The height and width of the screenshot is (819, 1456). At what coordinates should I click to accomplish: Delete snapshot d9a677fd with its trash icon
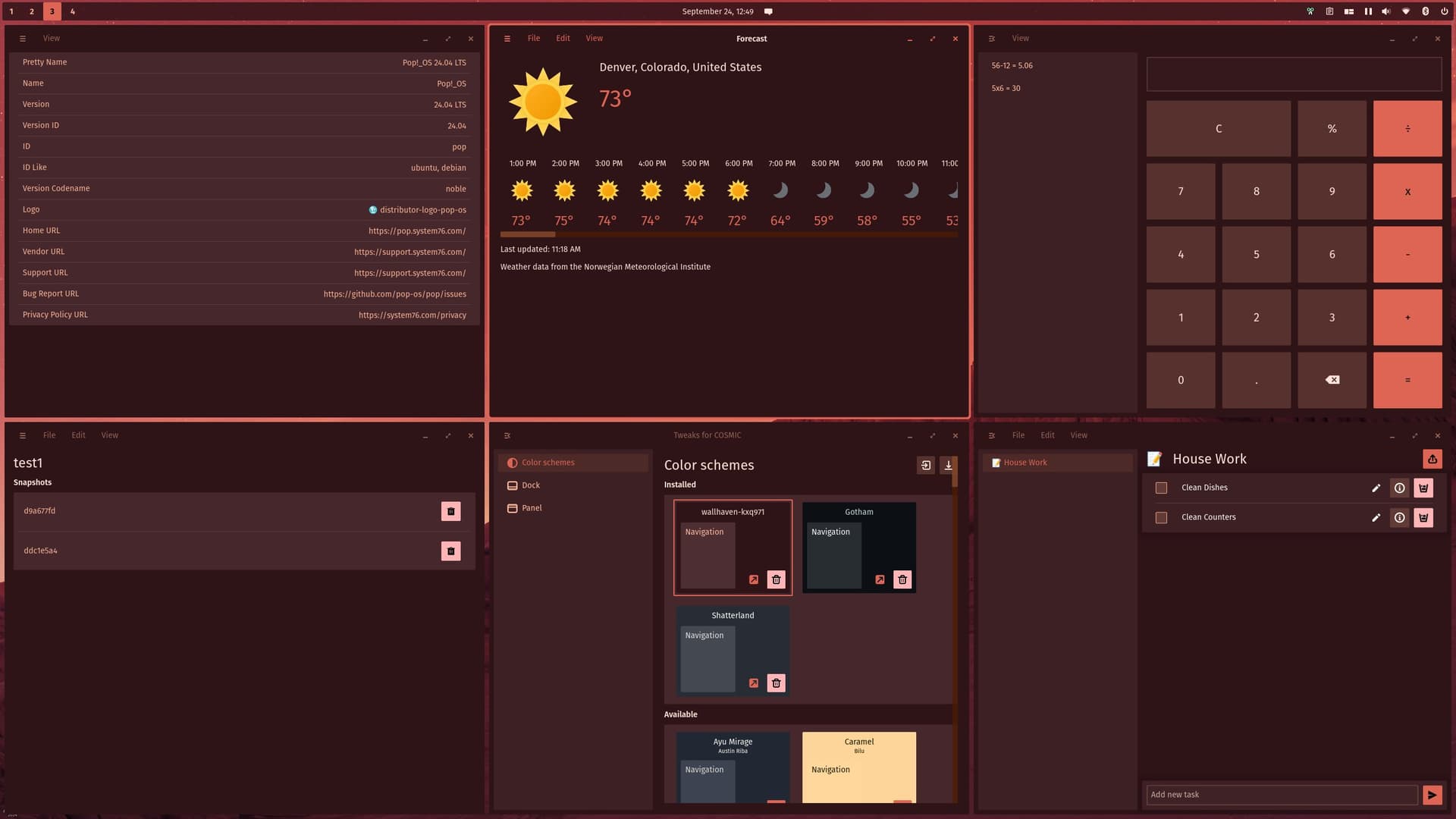450,511
